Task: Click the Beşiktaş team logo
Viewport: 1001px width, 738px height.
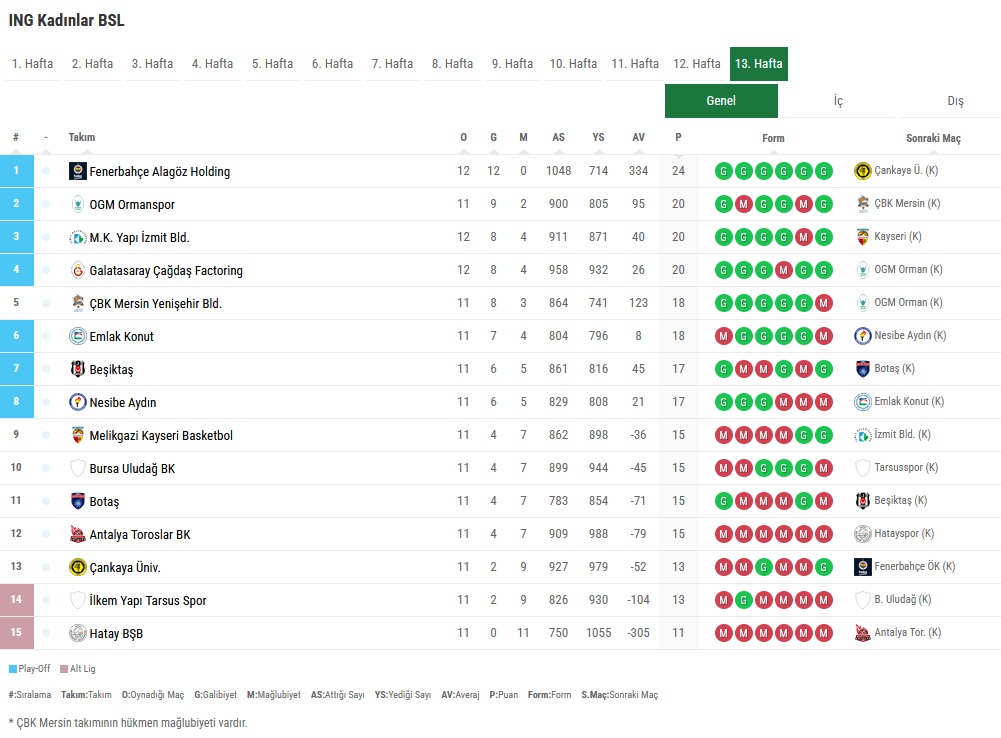Action: (x=77, y=369)
